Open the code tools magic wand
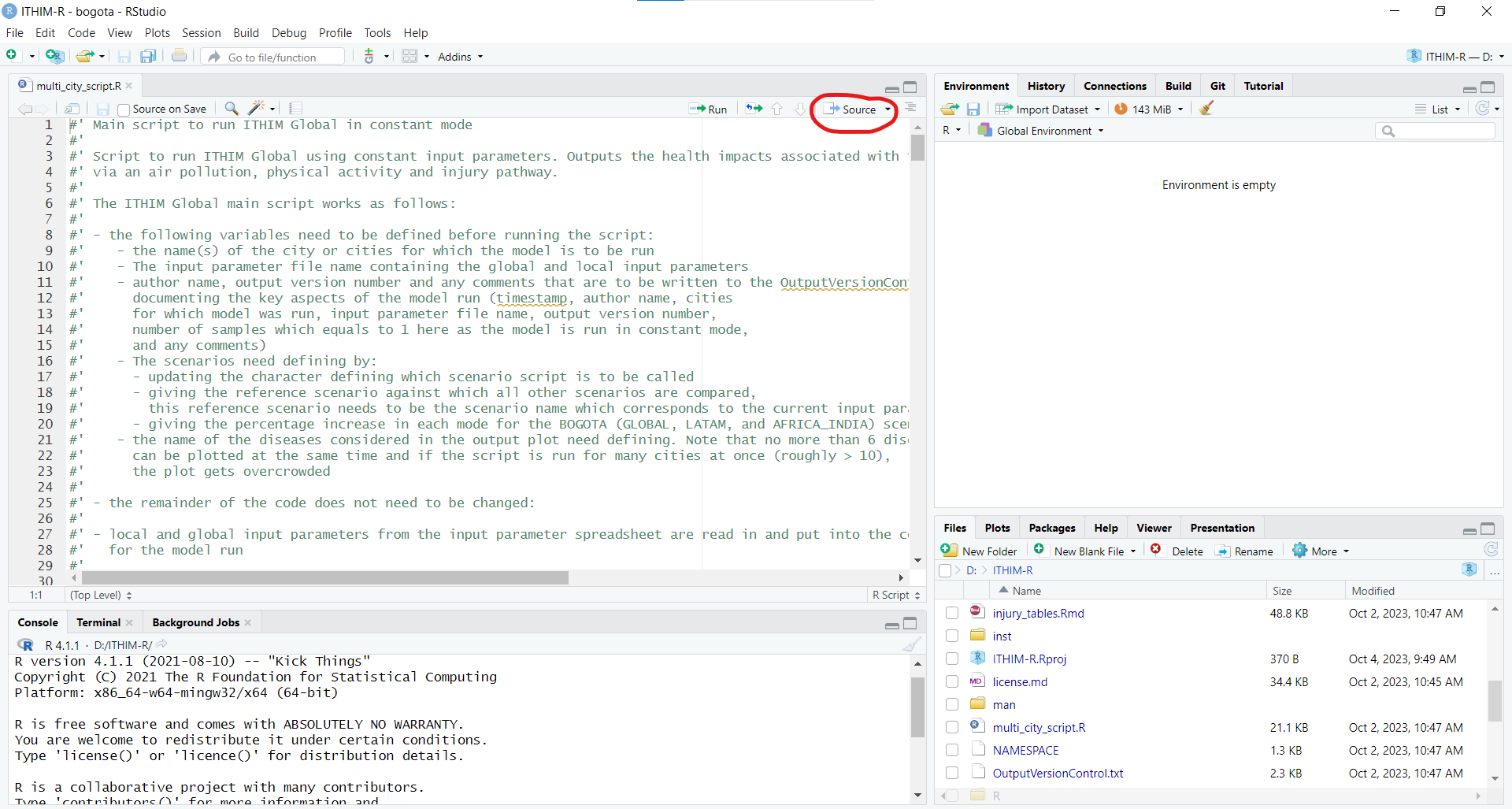The image size is (1512, 809). click(x=257, y=109)
